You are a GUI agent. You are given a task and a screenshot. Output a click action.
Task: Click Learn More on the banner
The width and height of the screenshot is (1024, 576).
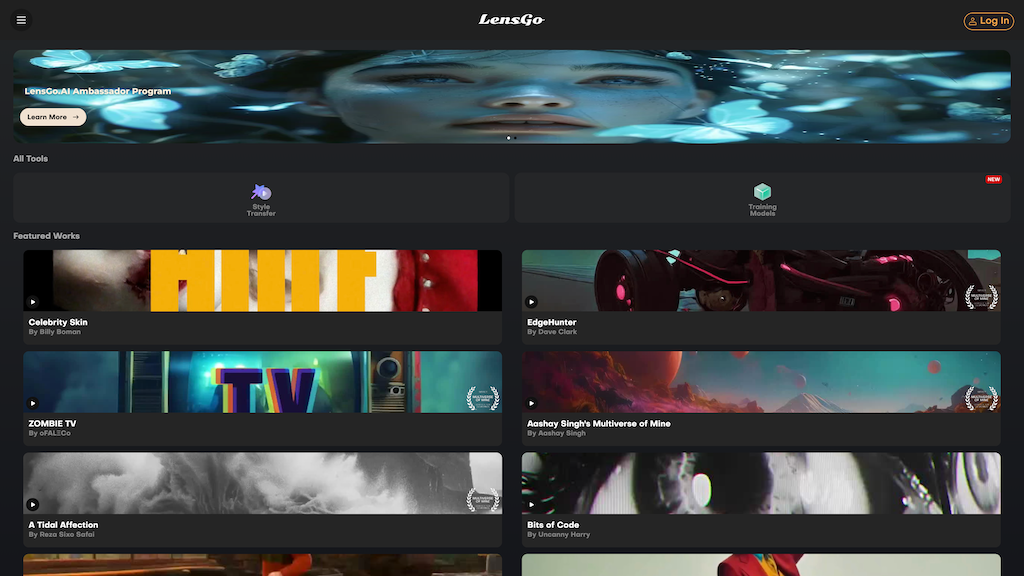coord(53,117)
